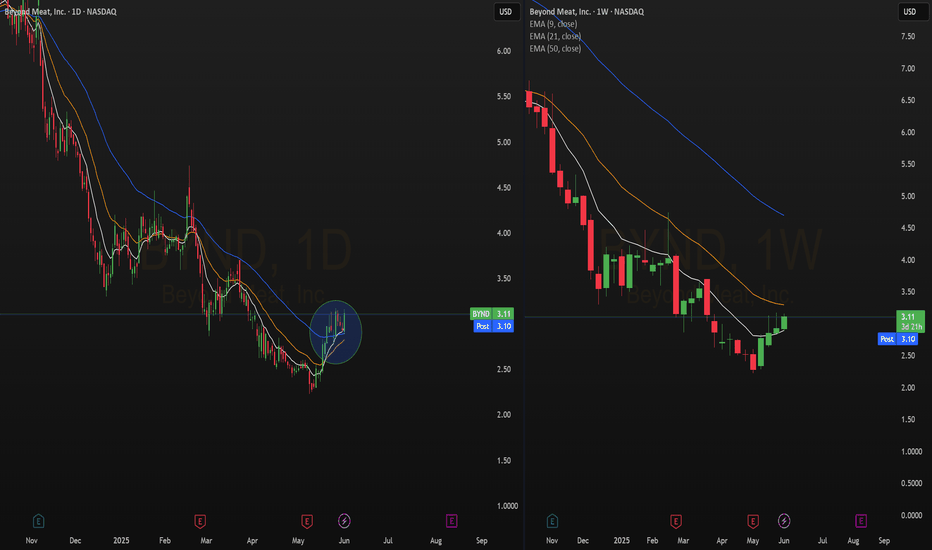932x550 pixels.
Task: Click the 5.00 price level on 1W axis
Action: pyautogui.click(x=908, y=196)
